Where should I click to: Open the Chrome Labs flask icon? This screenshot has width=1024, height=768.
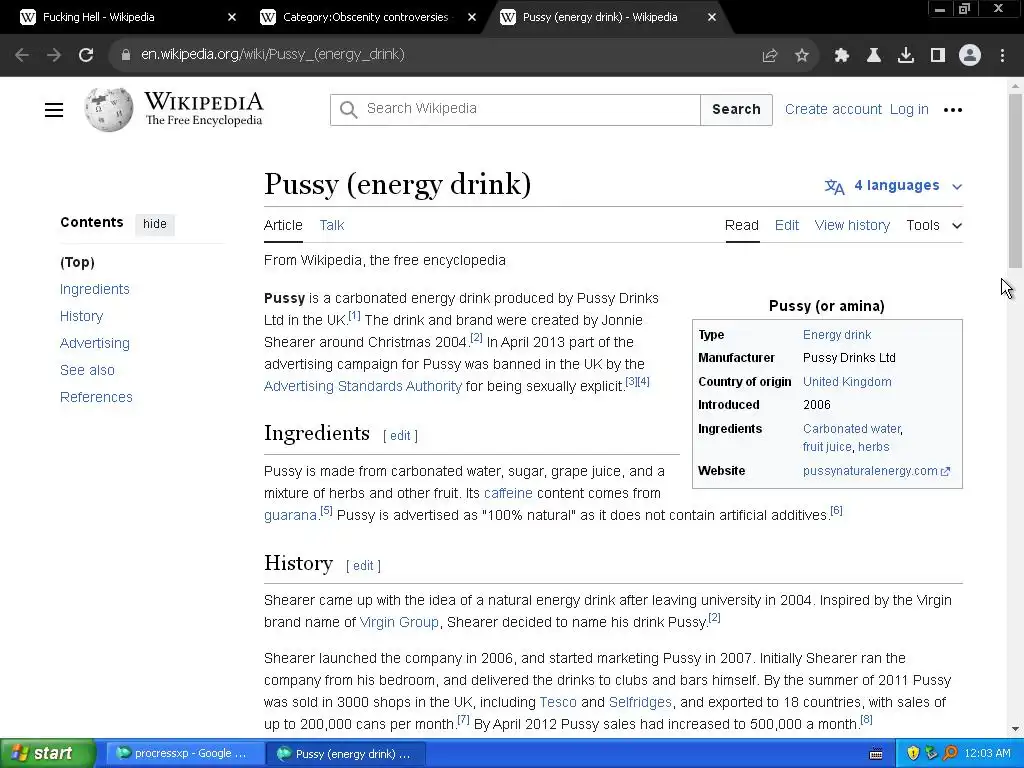coord(874,56)
